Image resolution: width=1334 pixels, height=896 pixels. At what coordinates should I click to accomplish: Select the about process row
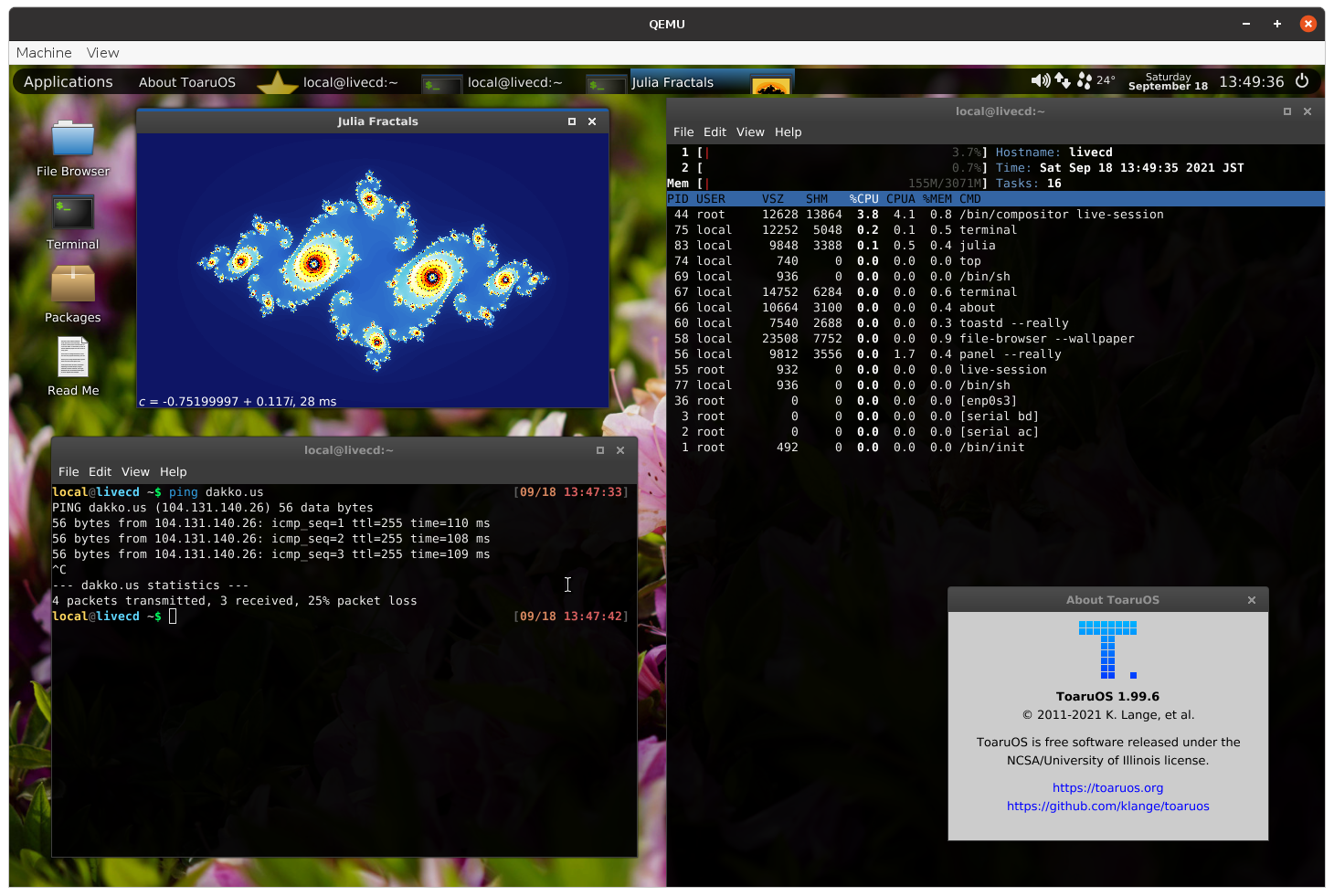(x=995, y=308)
